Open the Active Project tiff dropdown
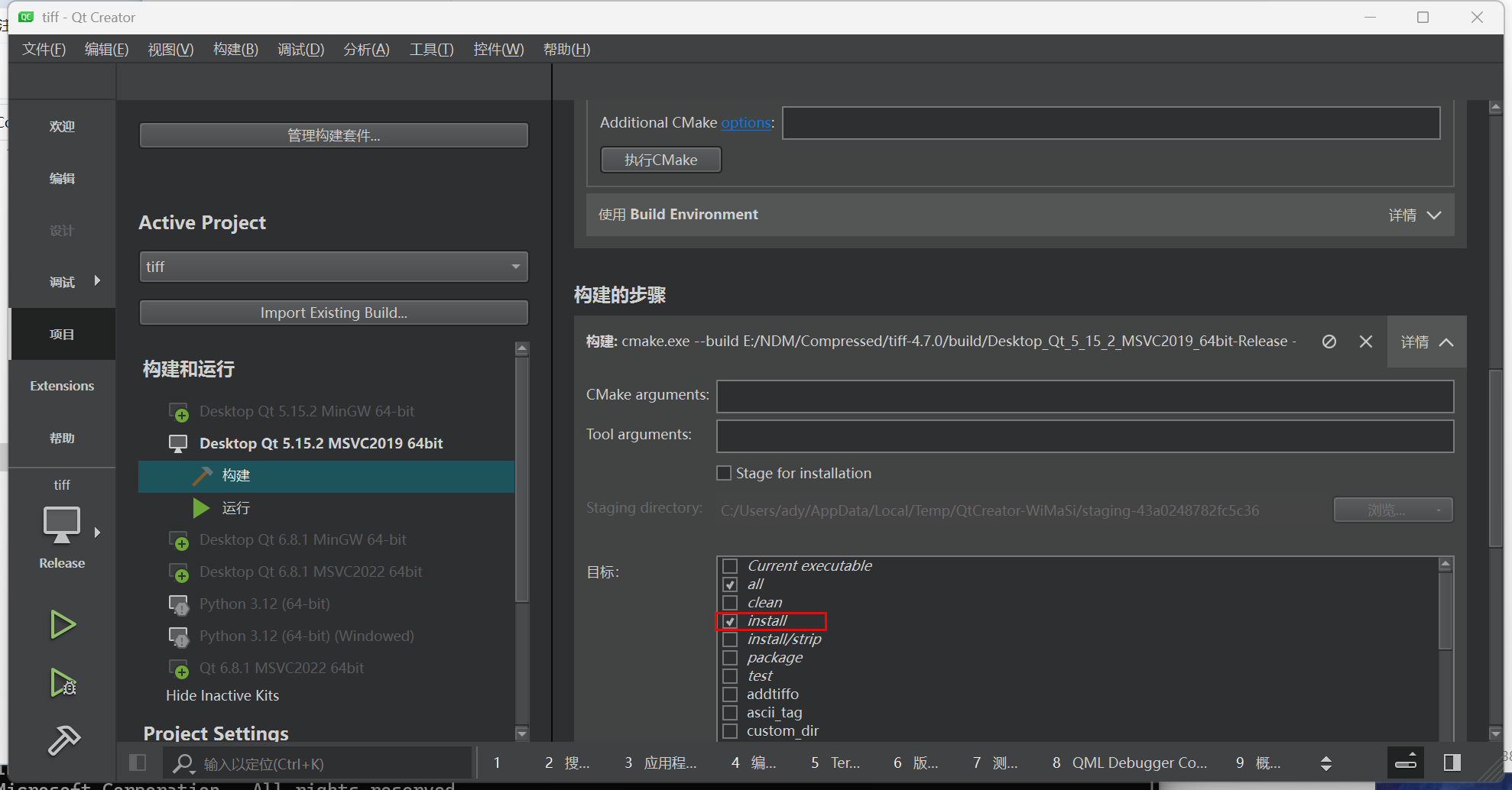Viewport: 1512px width, 790px height. pyautogui.click(x=333, y=267)
